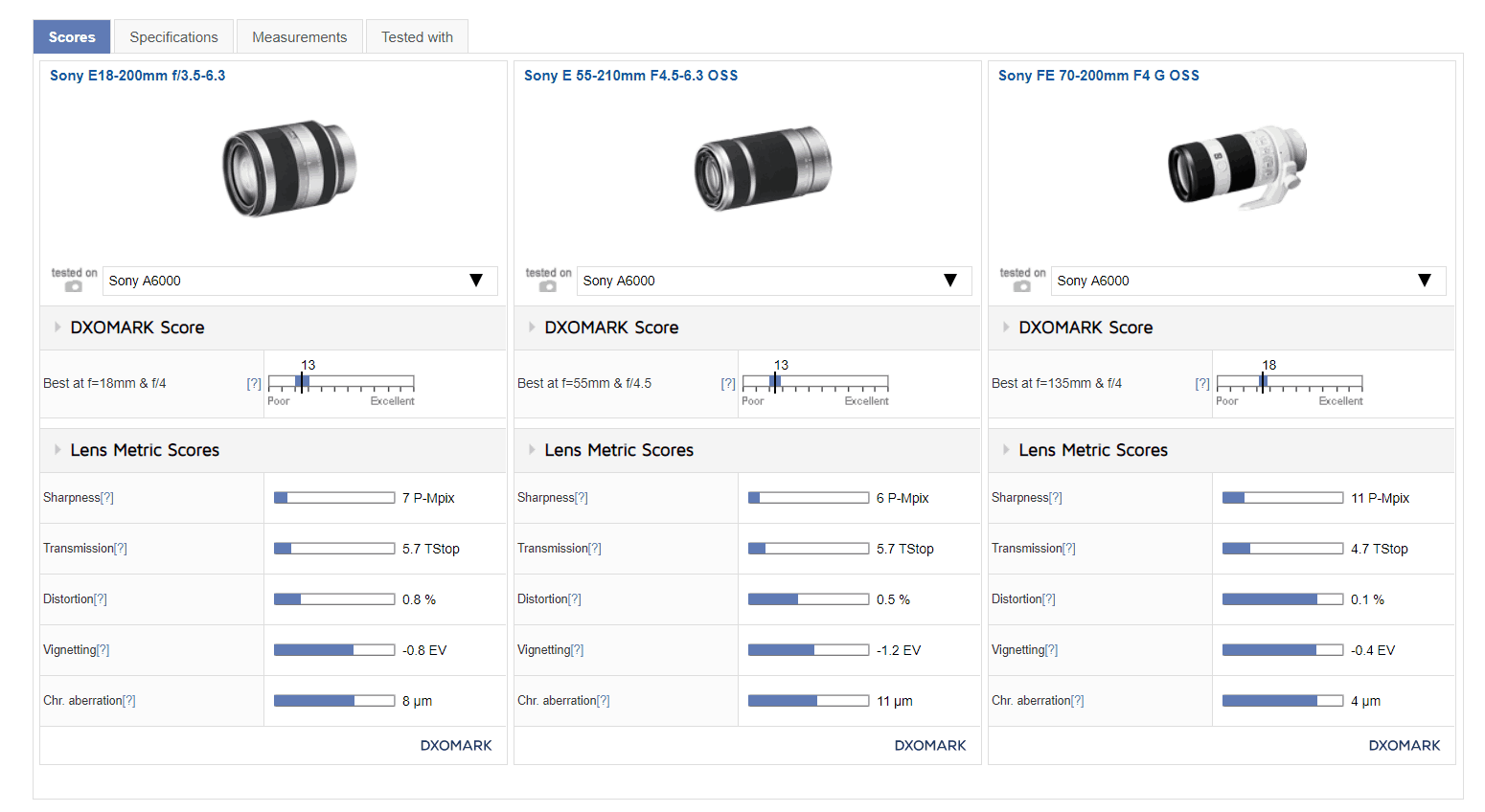The width and height of the screenshot is (1485, 812).
Task: Click Sharpness help [?] in FE 70-200mm column
Action: (x=1056, y=498)
